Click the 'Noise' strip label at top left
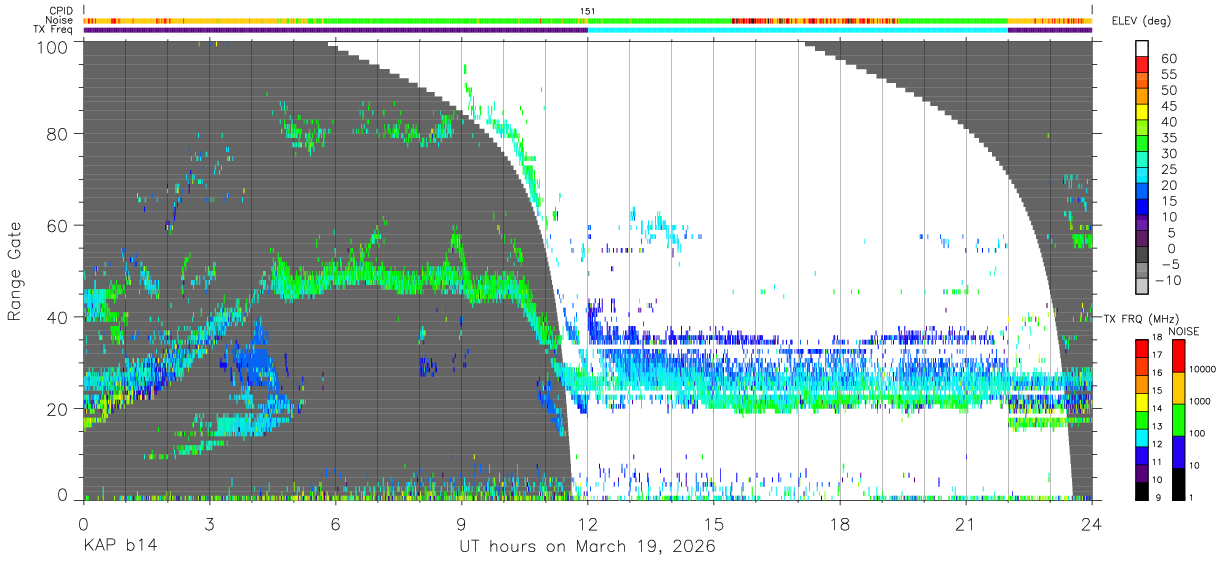Screen dimensions: 1228x567 (60, 20)
